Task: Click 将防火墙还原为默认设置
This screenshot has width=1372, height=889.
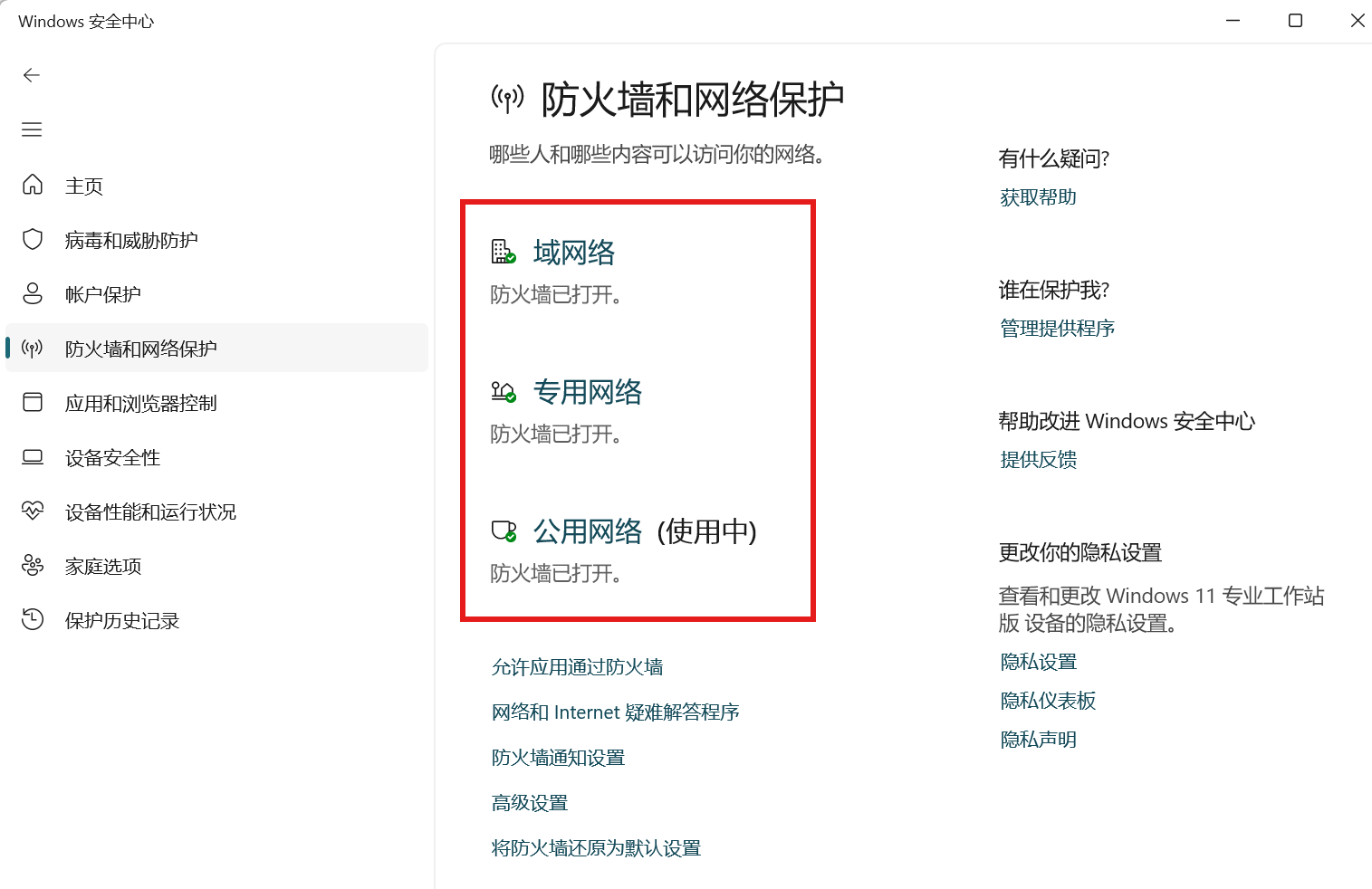Action: pos(596,848)
